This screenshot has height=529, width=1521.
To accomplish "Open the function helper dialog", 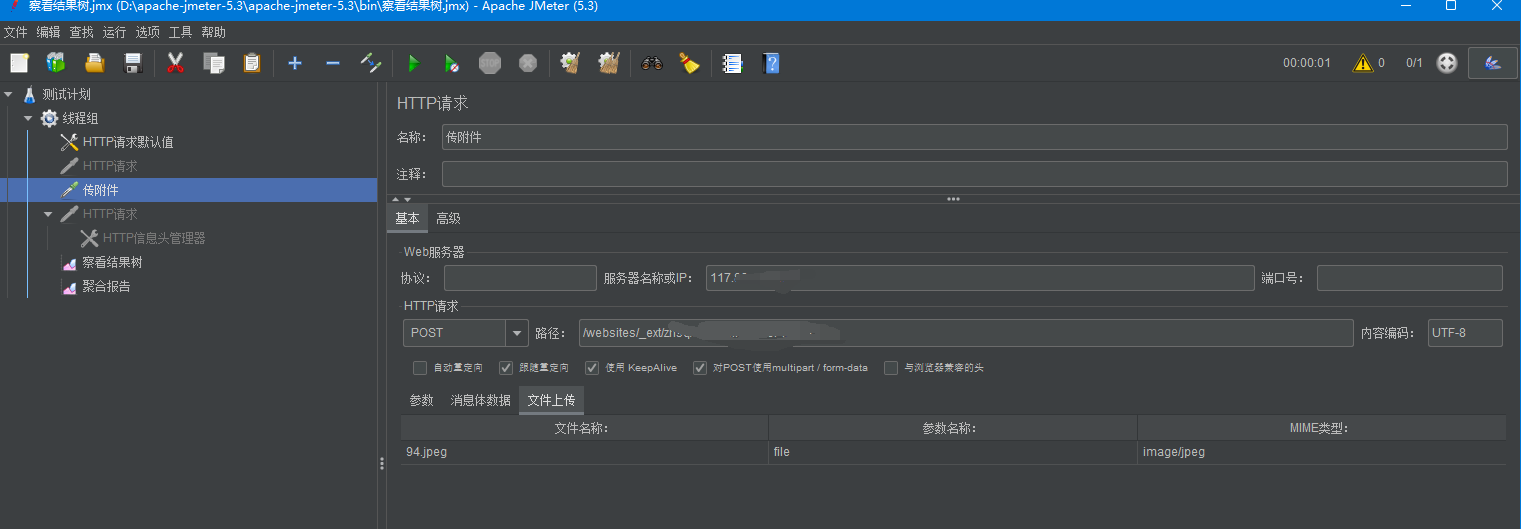I will 732,63.
